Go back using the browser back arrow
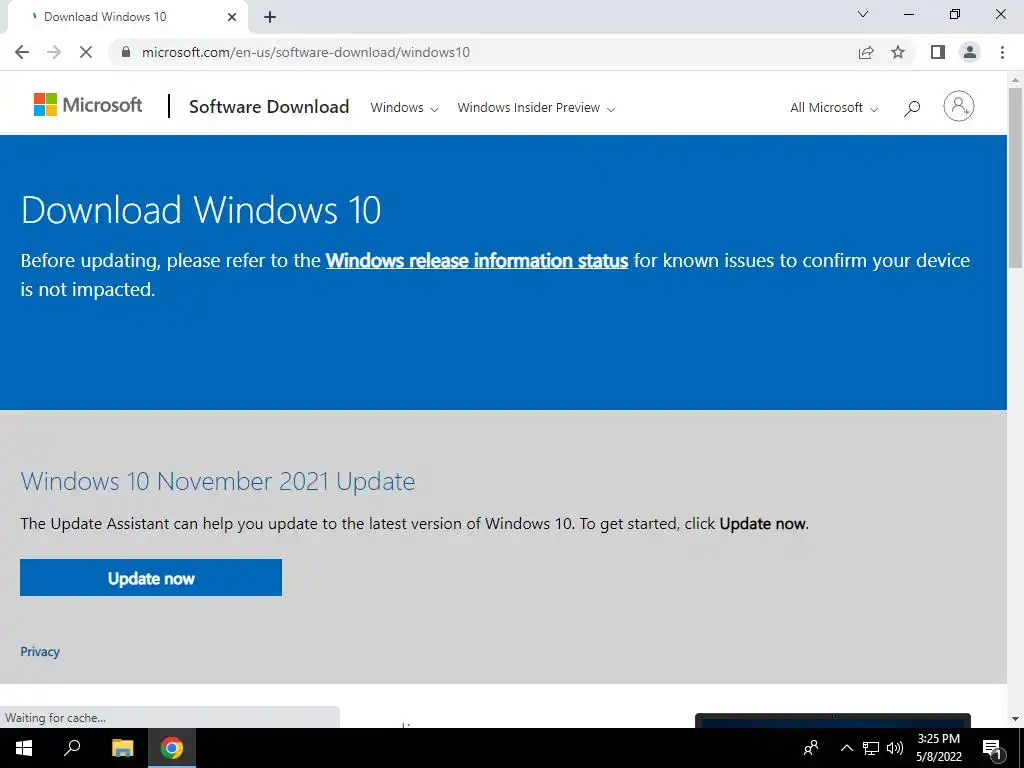Image resolution: width=1024 pixels, height=768 pixels. (22, 52)
